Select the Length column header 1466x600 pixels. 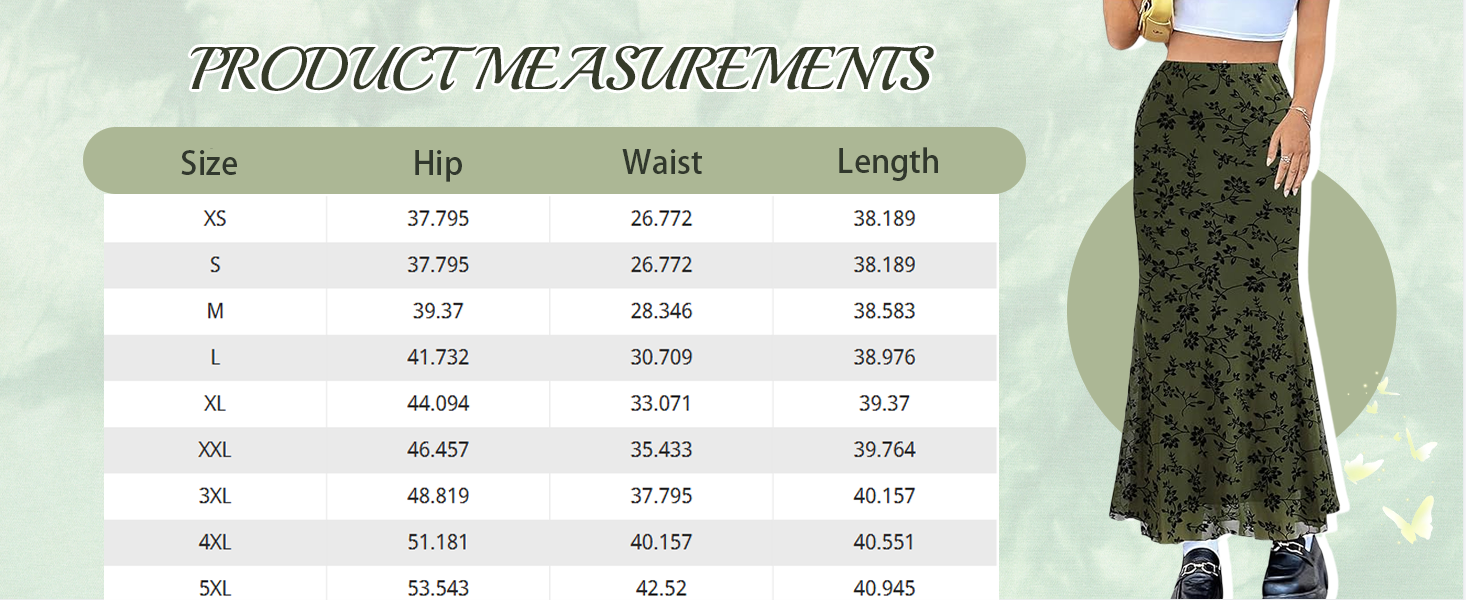pyautogui.click(x=888, y=162)
